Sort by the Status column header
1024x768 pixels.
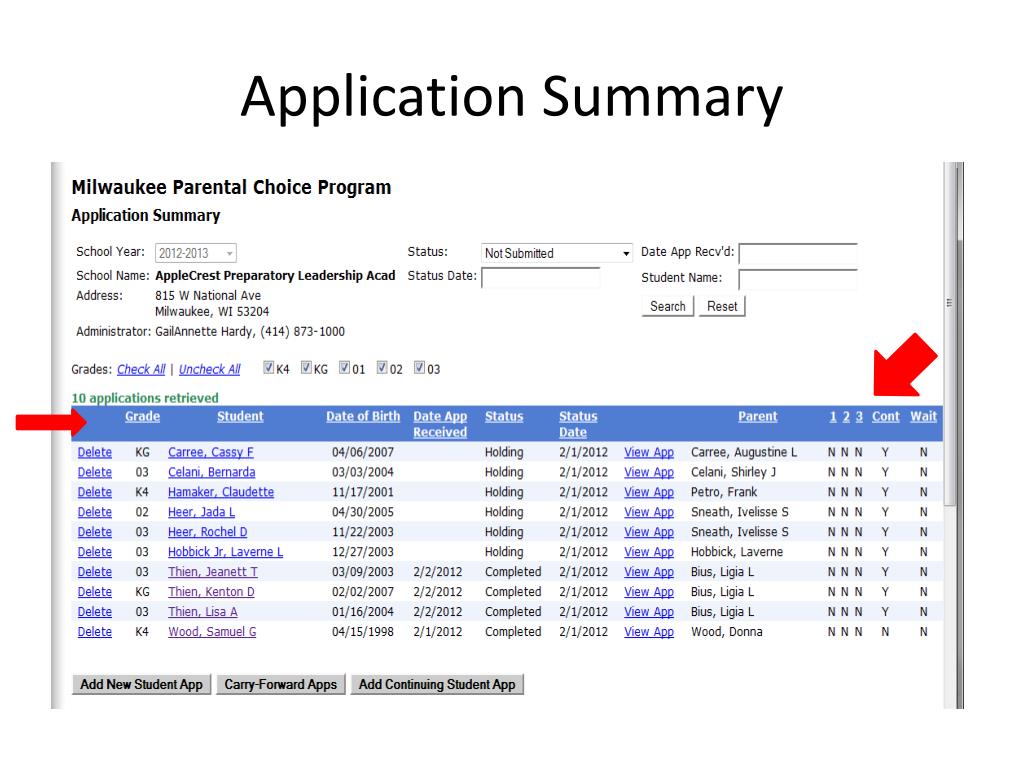[x=504, y=416]
